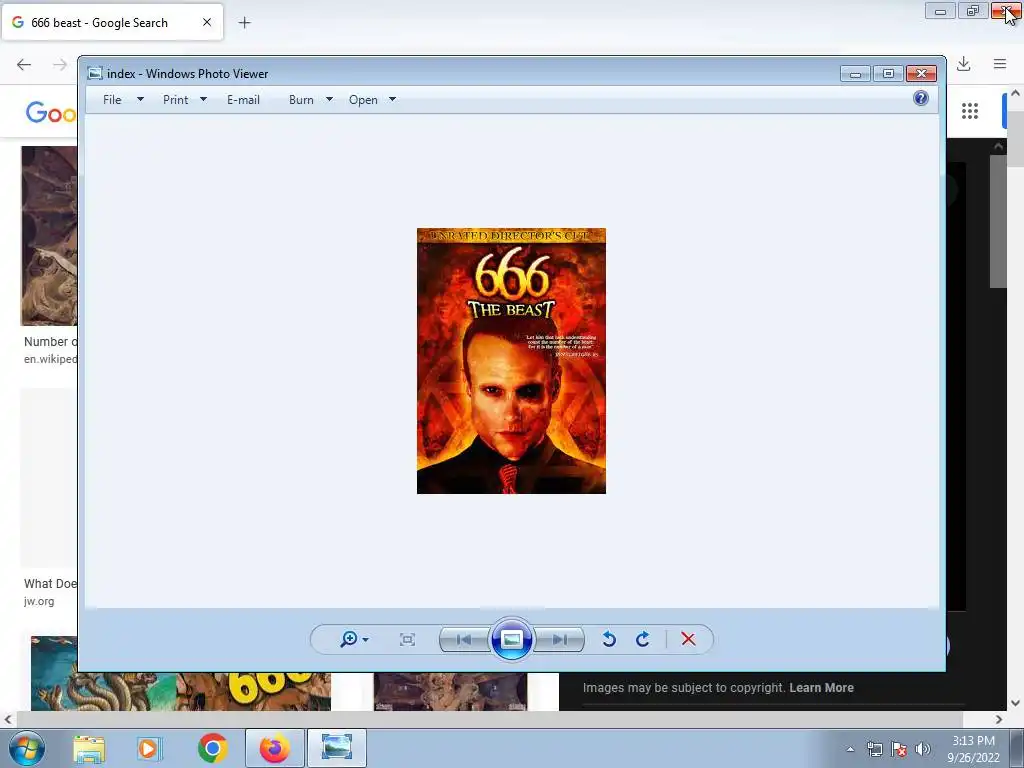
Task: Start the slide show
Action: [511, 639]
